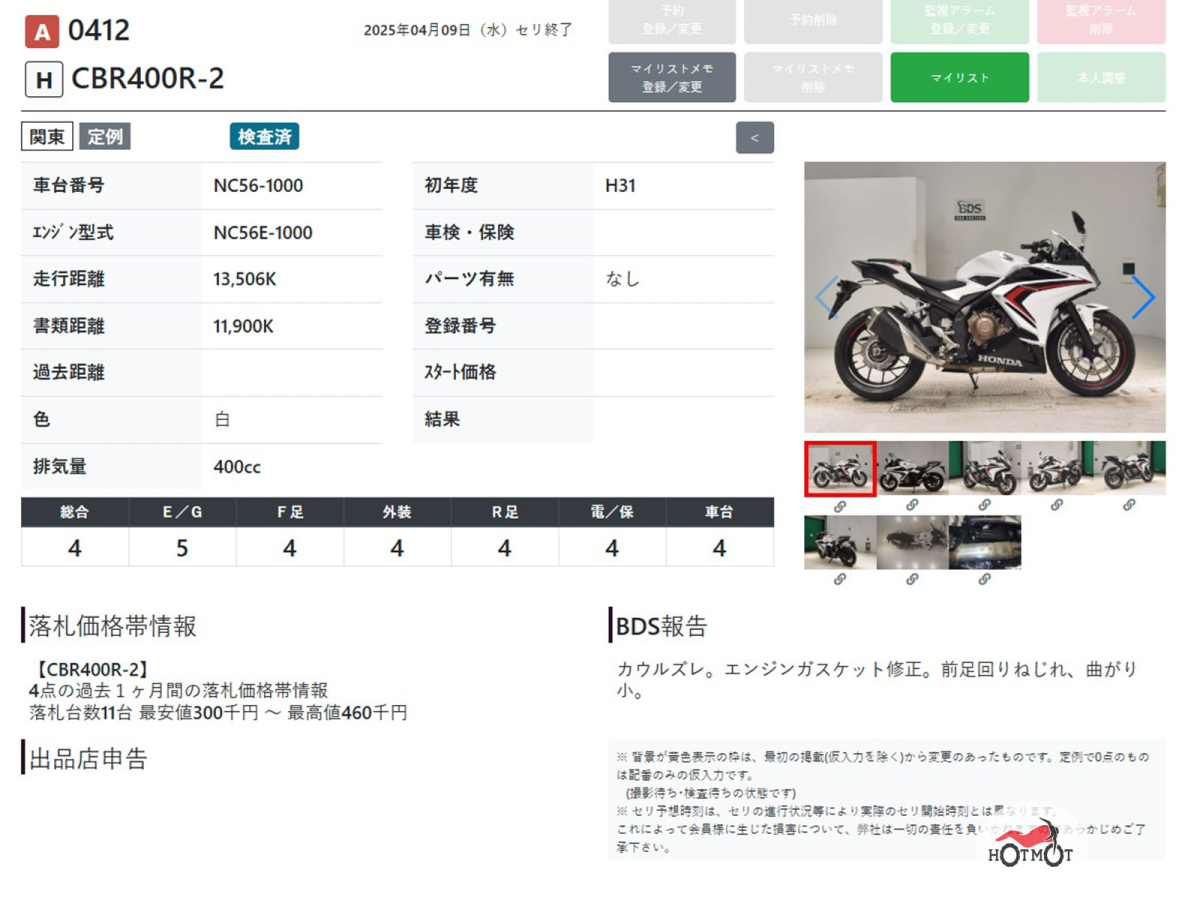Click the 定例 tag
Viewport: 1200px width, 906px height.
pyautogui.click(x=105, y=137)
